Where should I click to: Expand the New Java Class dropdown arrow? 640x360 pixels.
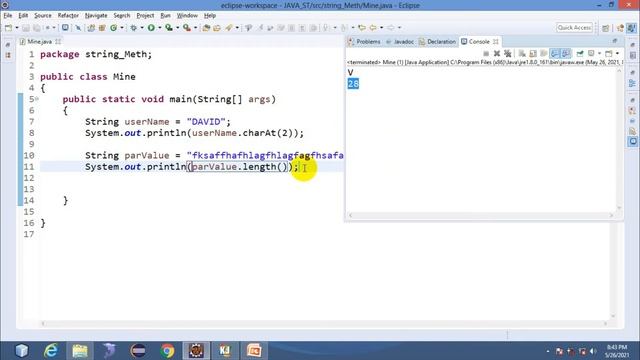(x=122, y=28)
